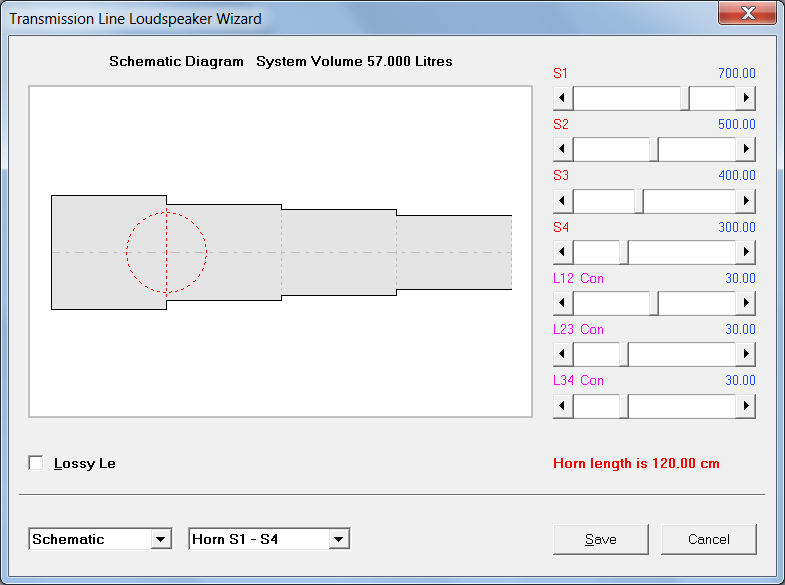Screen dimensions: 785x585
Task: Click the S1 value 700.00
Action: [736, 73]
